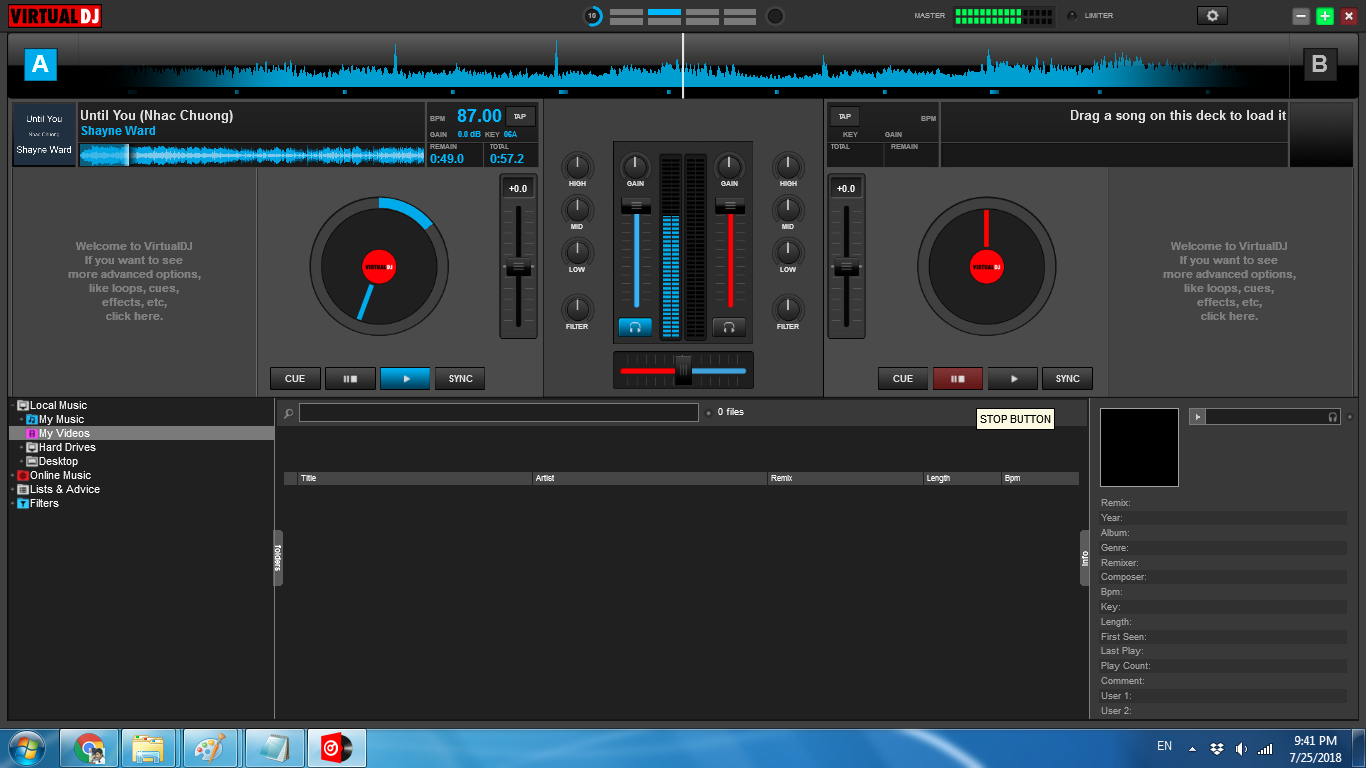1366x768 pixels.
Task: Click the play arrow icon beside the sidelist
Action: coord(1197,416)
